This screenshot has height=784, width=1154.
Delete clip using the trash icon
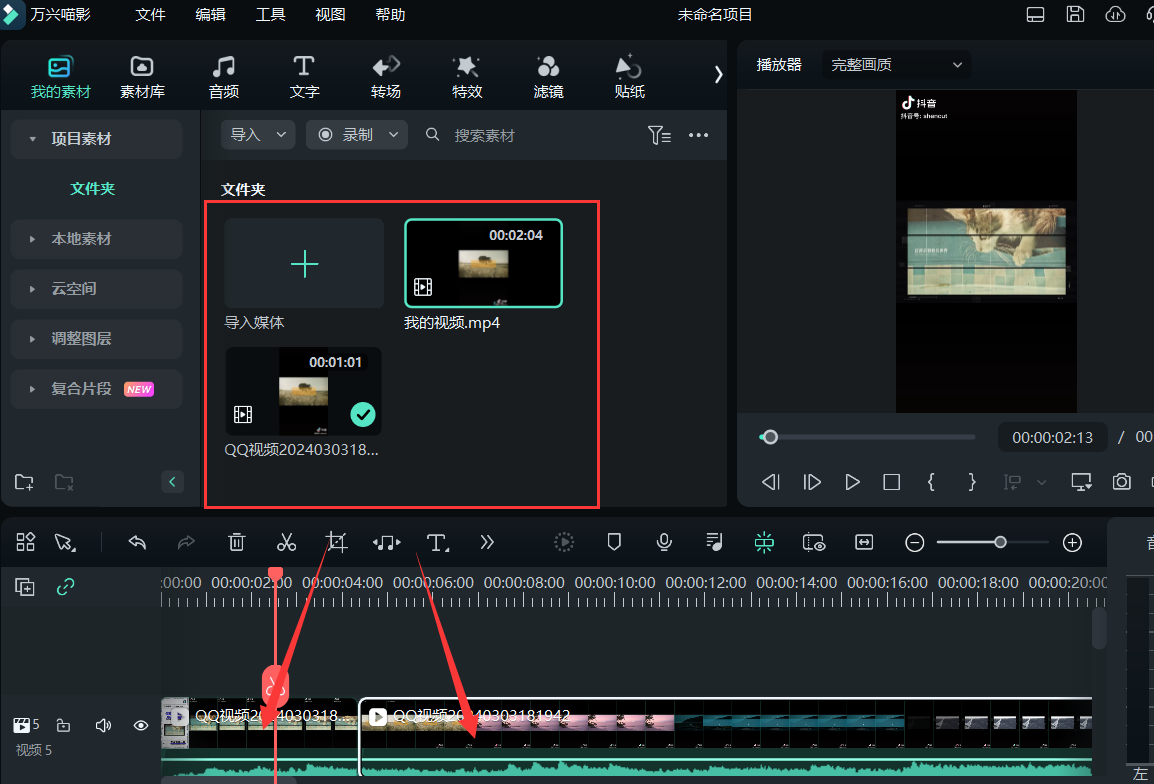[x=236, y=542]
